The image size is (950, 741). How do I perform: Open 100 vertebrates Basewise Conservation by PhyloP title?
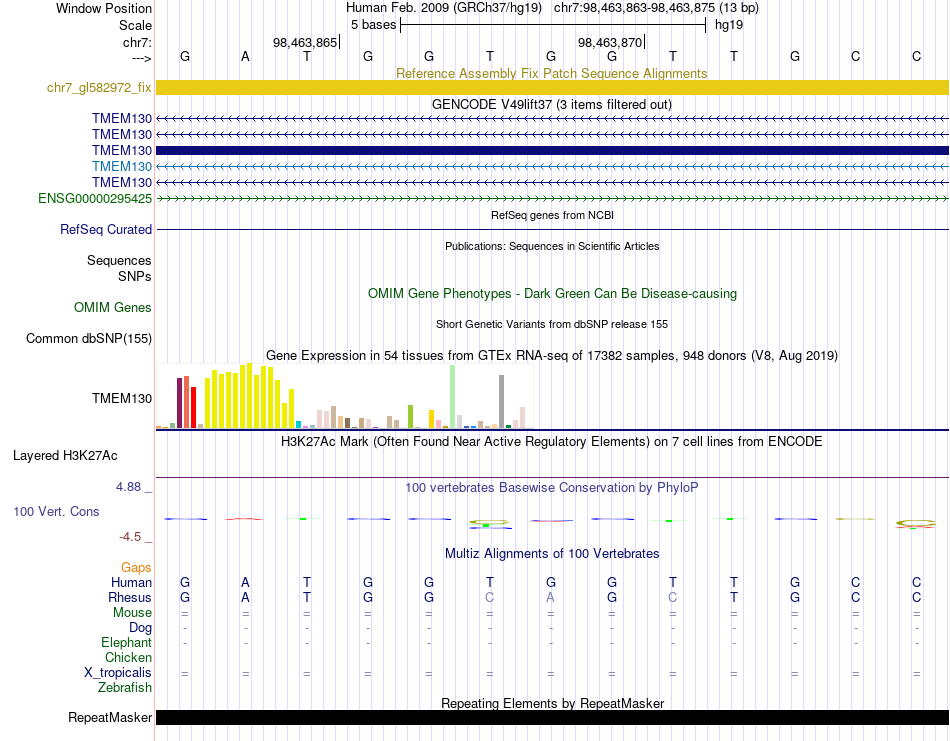[551, 488]
